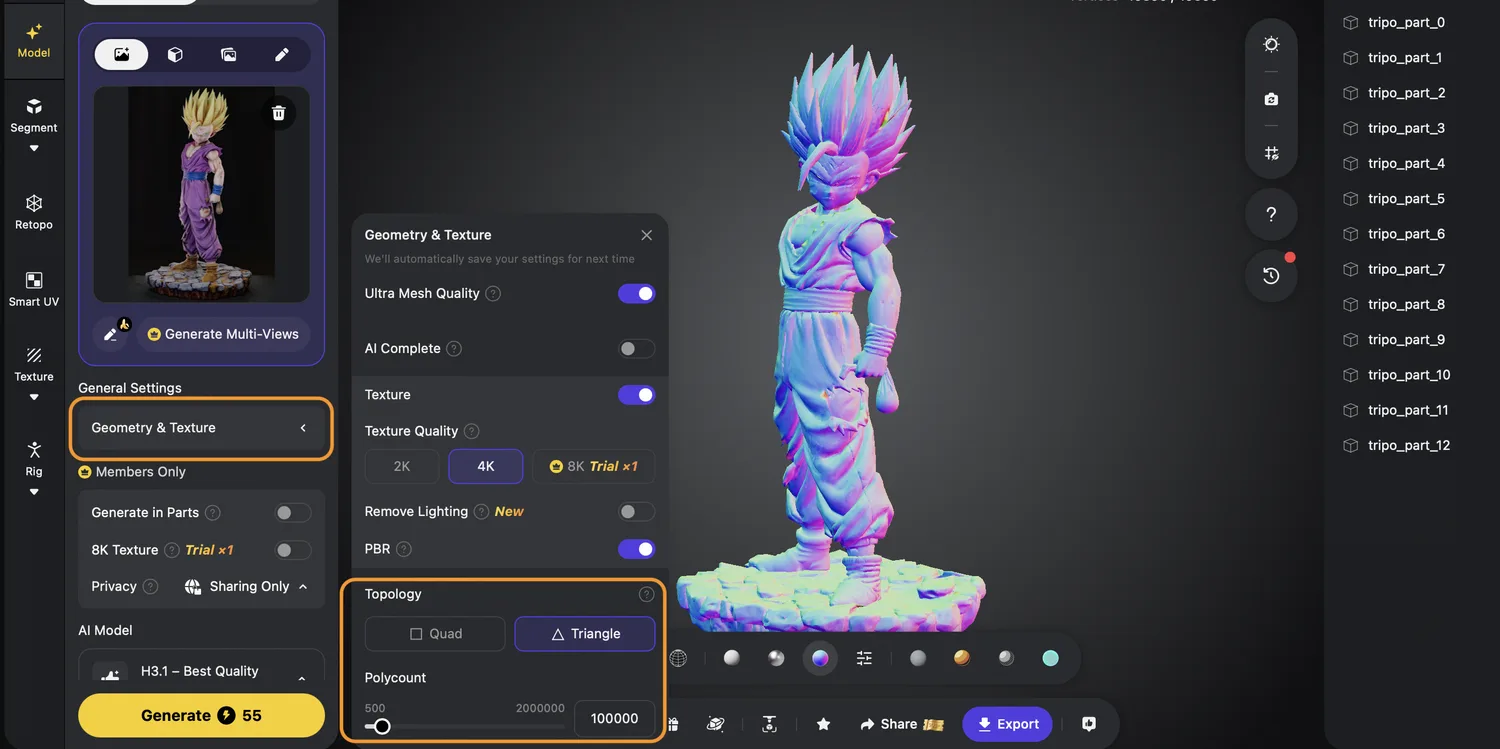Screen dimensions: 1500x749
Task: Select 4K texture quality
Action: [486, 466]
